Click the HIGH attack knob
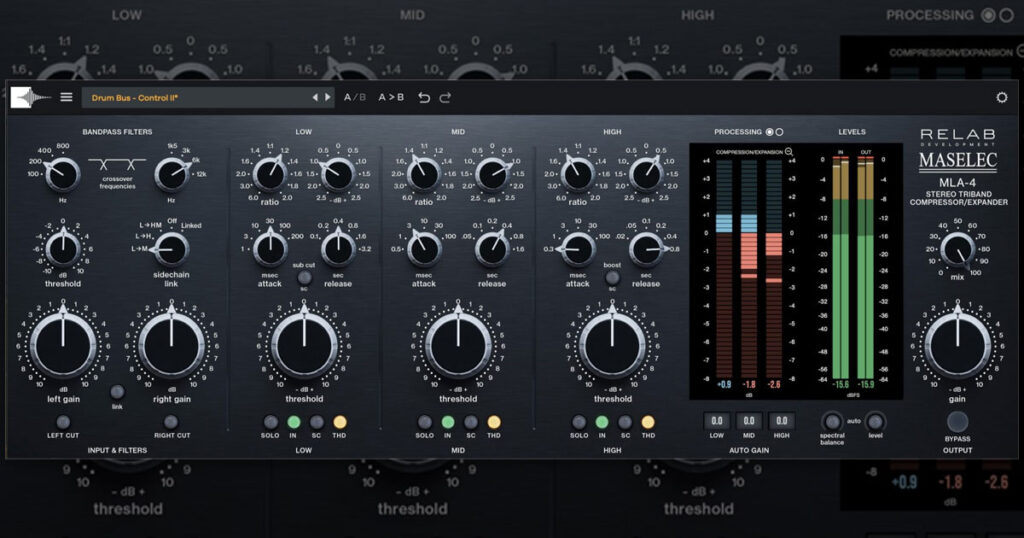Image resolution: width=1024 pixels, height=538 pixels. tap(578, 249)
